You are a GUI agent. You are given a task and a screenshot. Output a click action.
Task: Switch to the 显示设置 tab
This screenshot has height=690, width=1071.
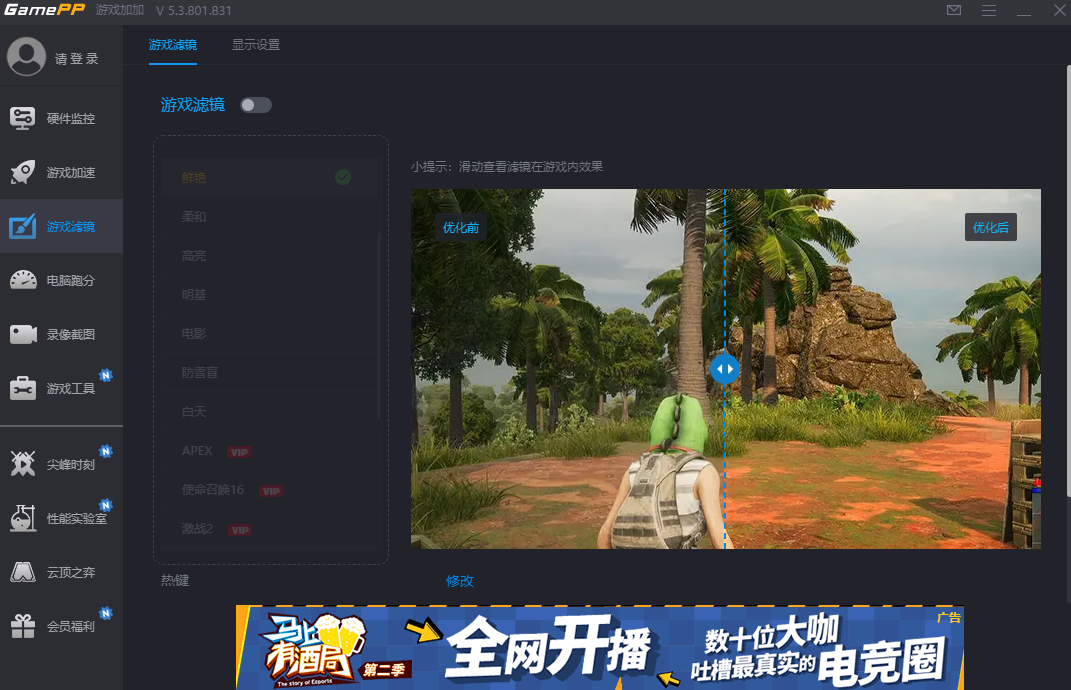256,44
